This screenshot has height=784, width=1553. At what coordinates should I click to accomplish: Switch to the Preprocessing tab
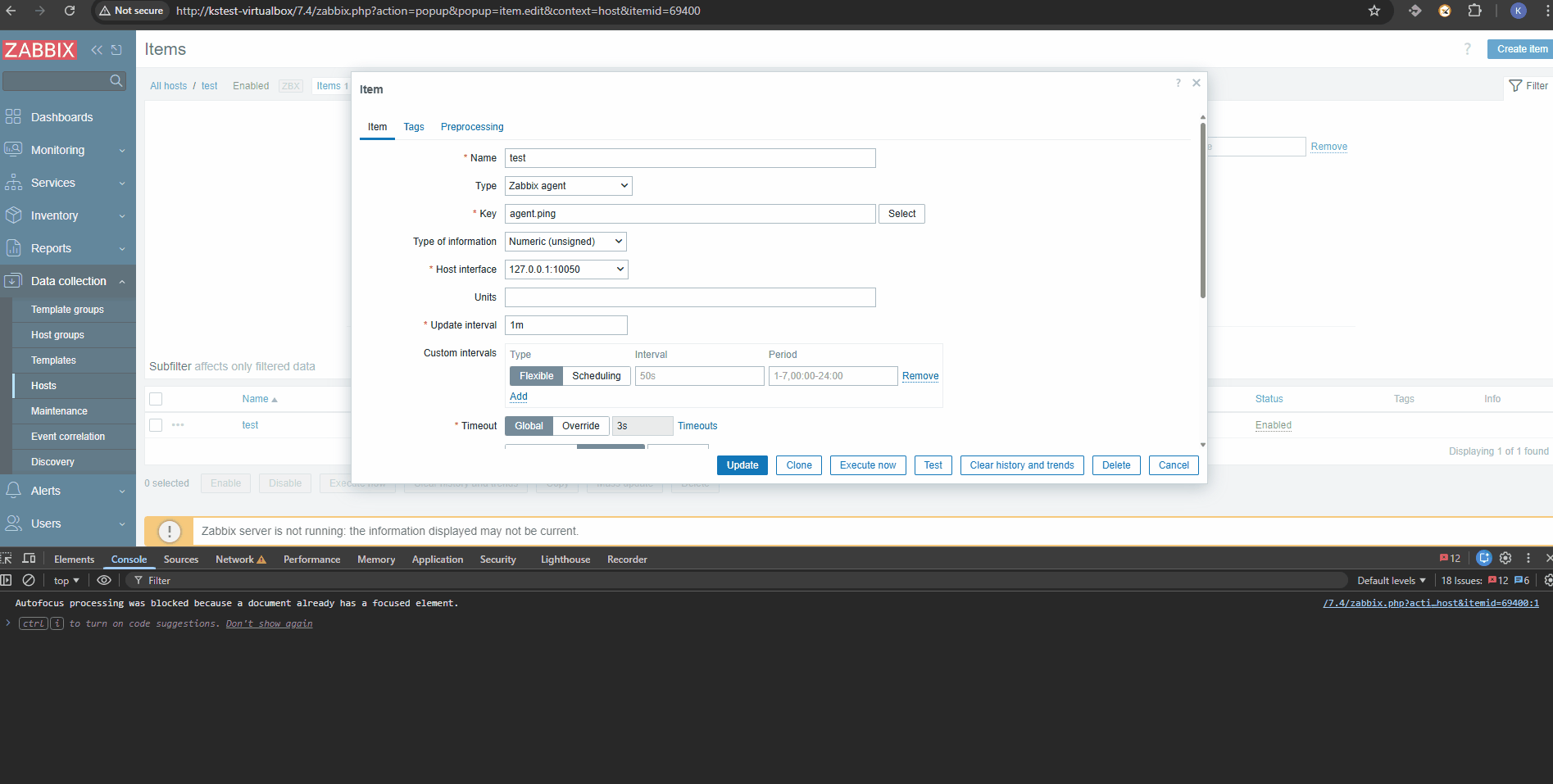[x=472, y=127]
